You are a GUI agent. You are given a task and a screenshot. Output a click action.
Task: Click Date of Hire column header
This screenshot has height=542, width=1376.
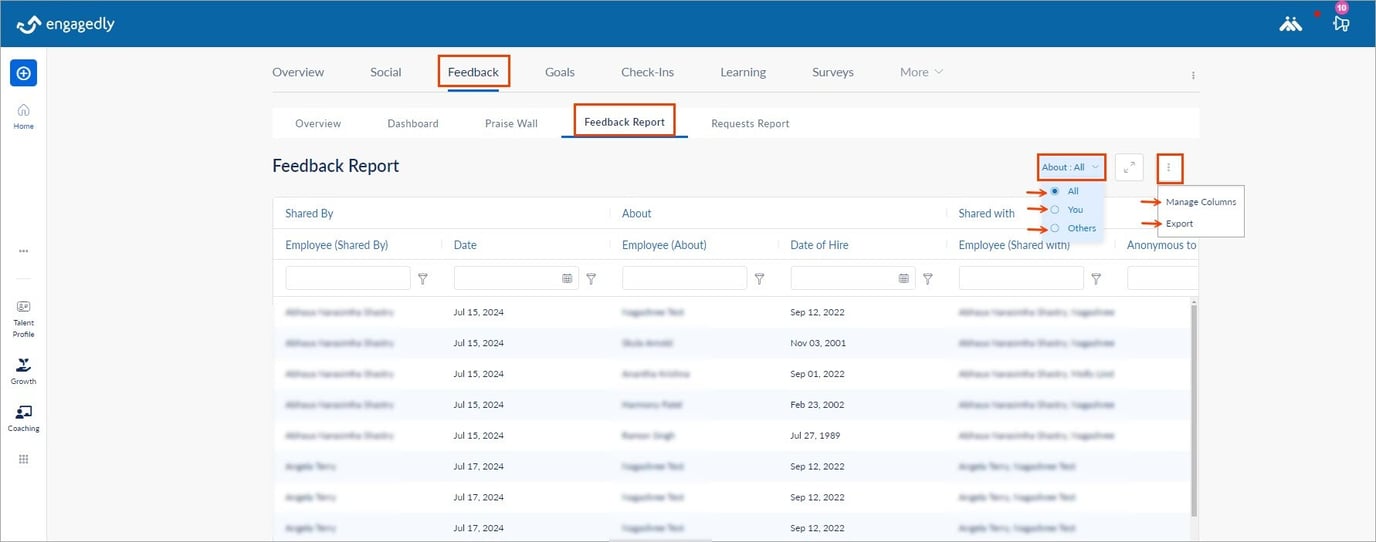tap(819, 245)
